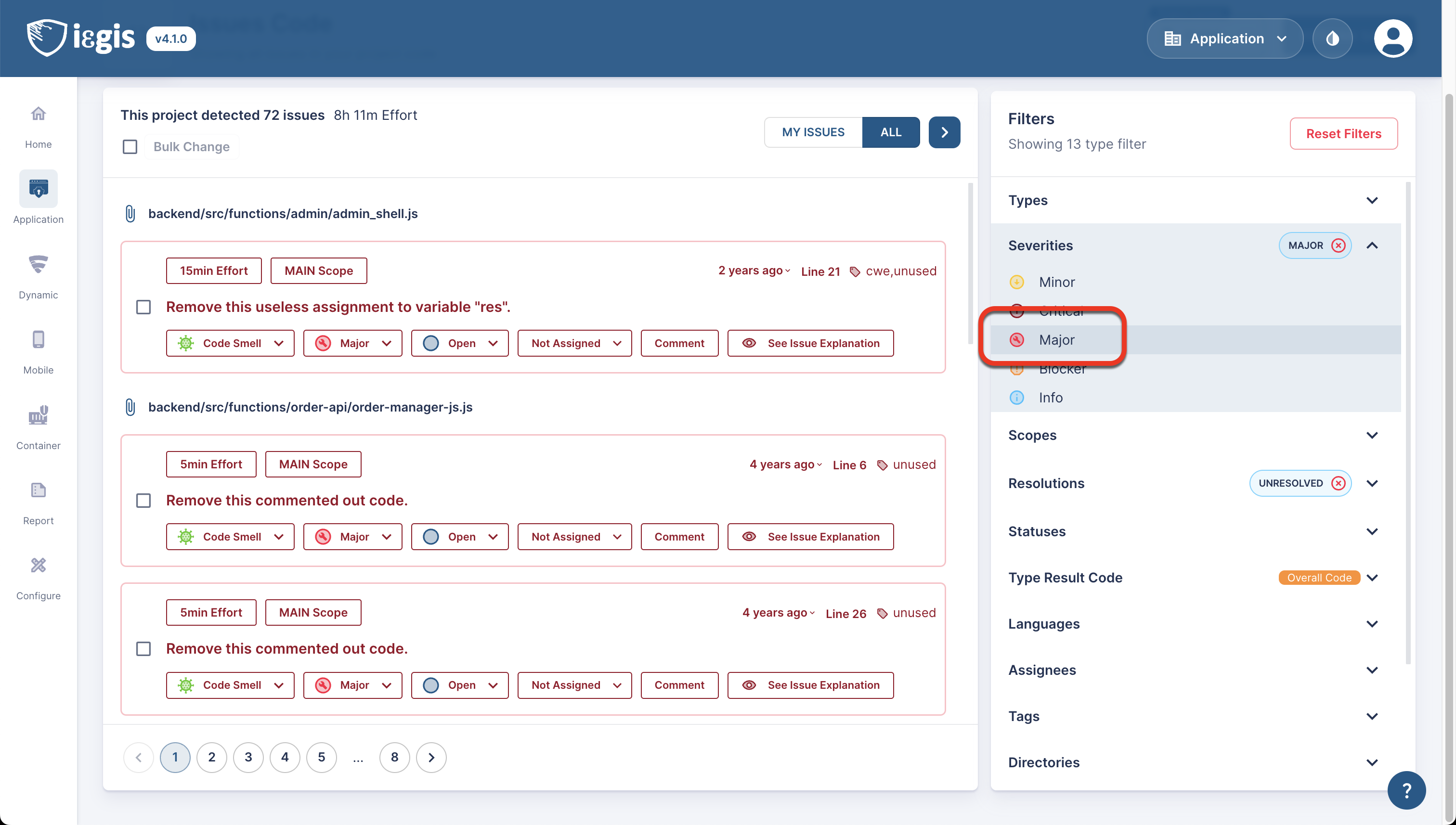Open the Report sidebar icon

coord(38,490)
